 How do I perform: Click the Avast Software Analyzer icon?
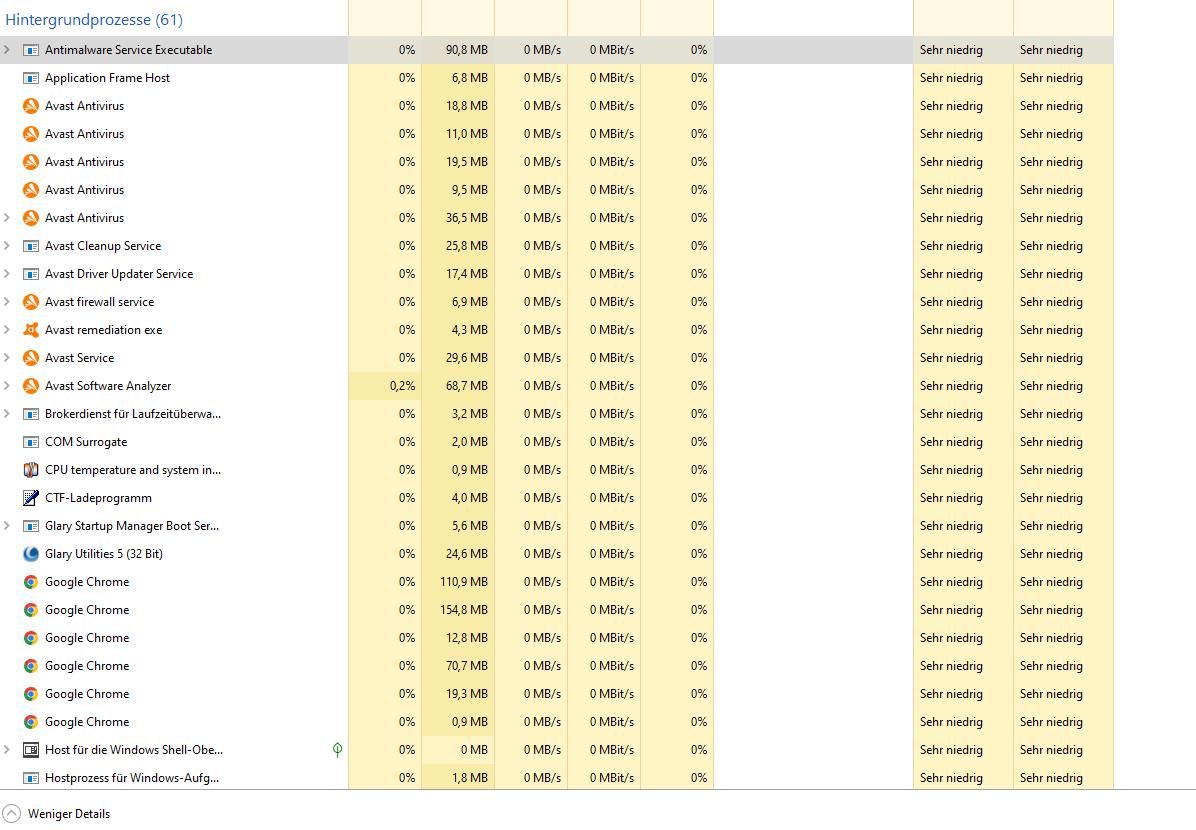click(x=31, y=386)
